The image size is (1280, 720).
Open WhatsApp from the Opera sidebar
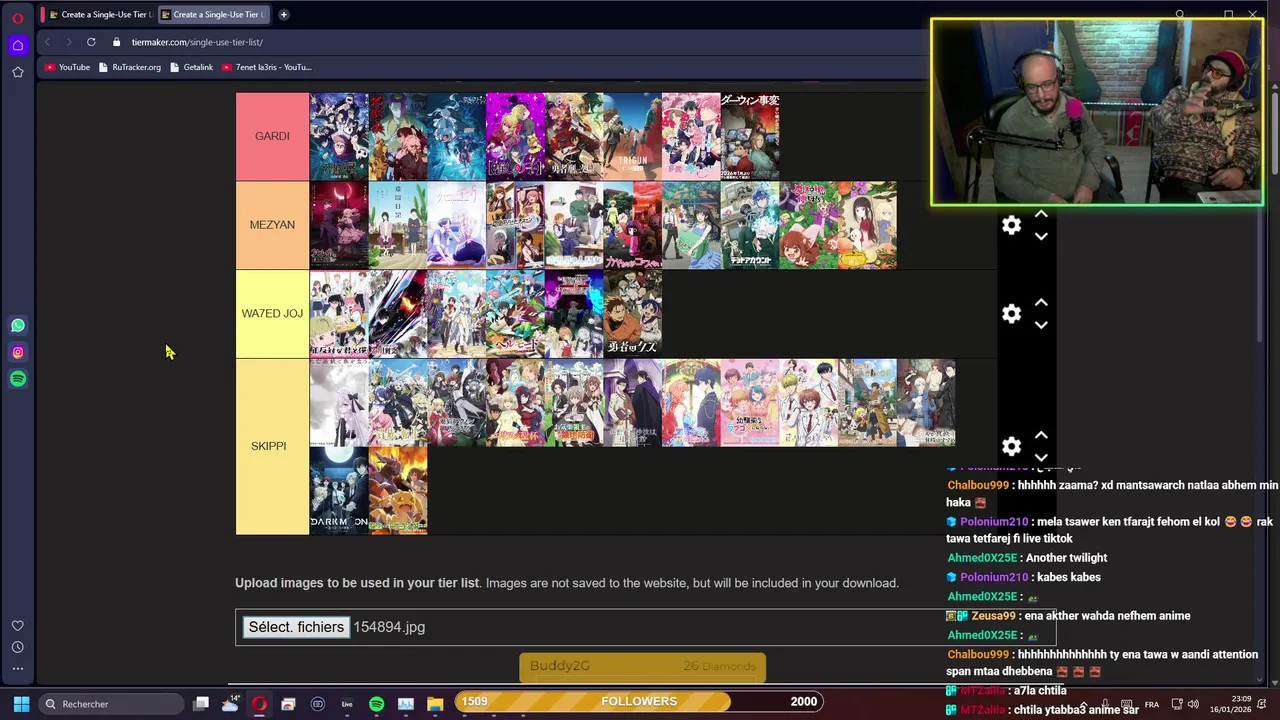[x=18, y=325]
